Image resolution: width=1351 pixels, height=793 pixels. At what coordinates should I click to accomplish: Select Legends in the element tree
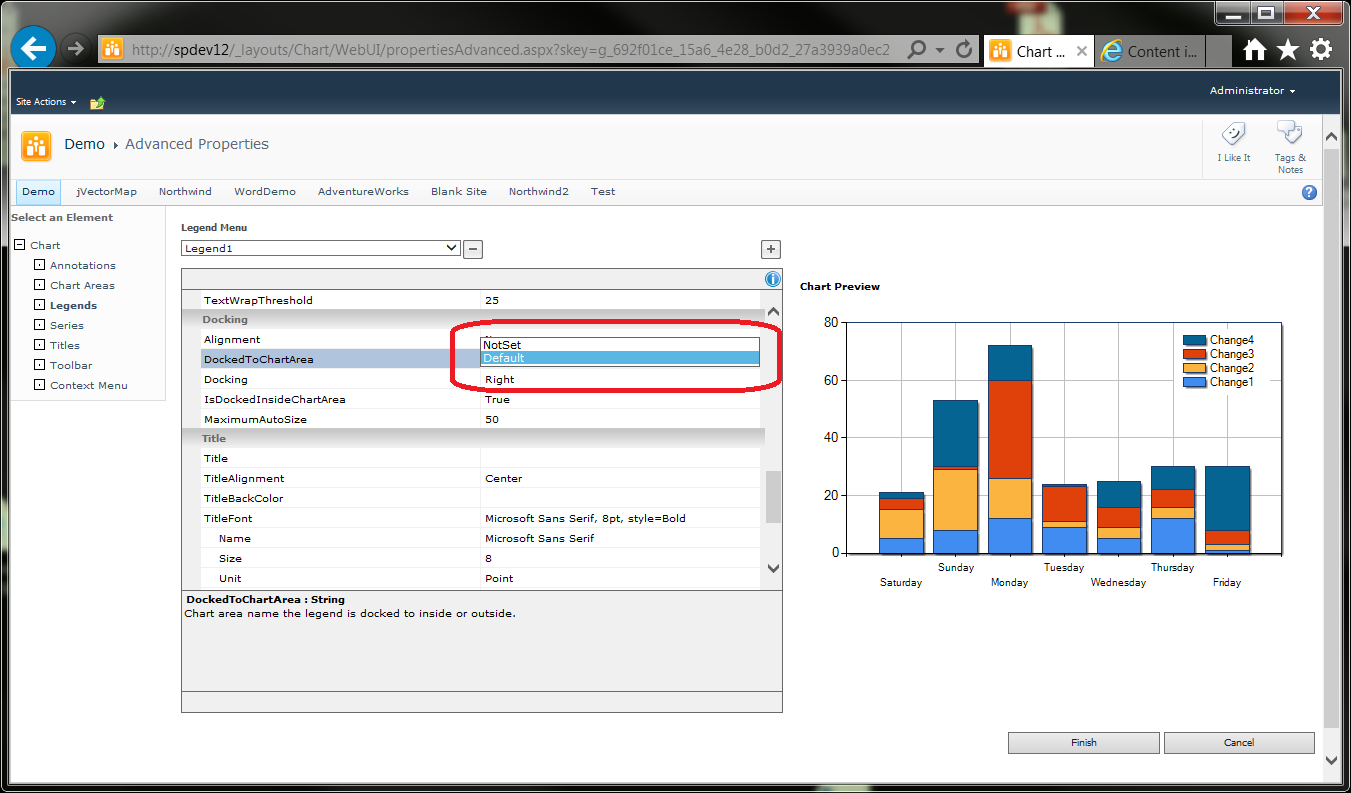coord(74,305)
